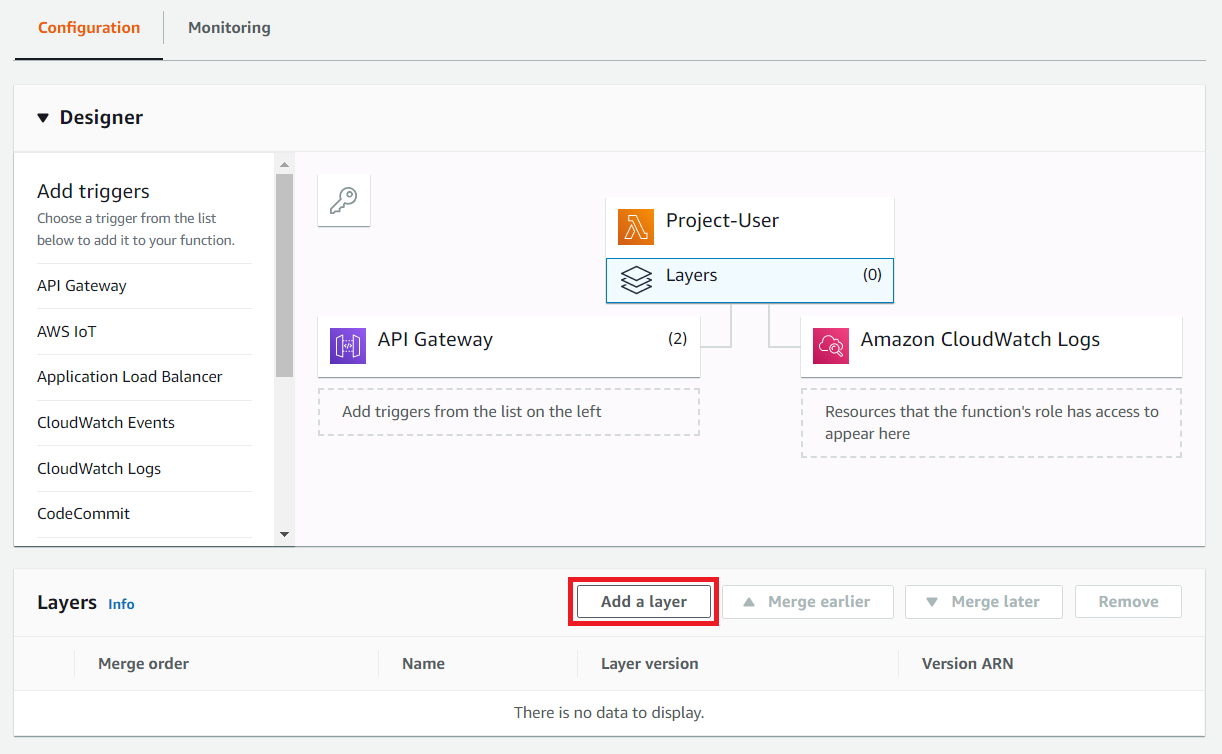Screen dimensions: 1222x754
Task: Click the Amazon CloudWatch Logs icon
Action: pos(831,346)
